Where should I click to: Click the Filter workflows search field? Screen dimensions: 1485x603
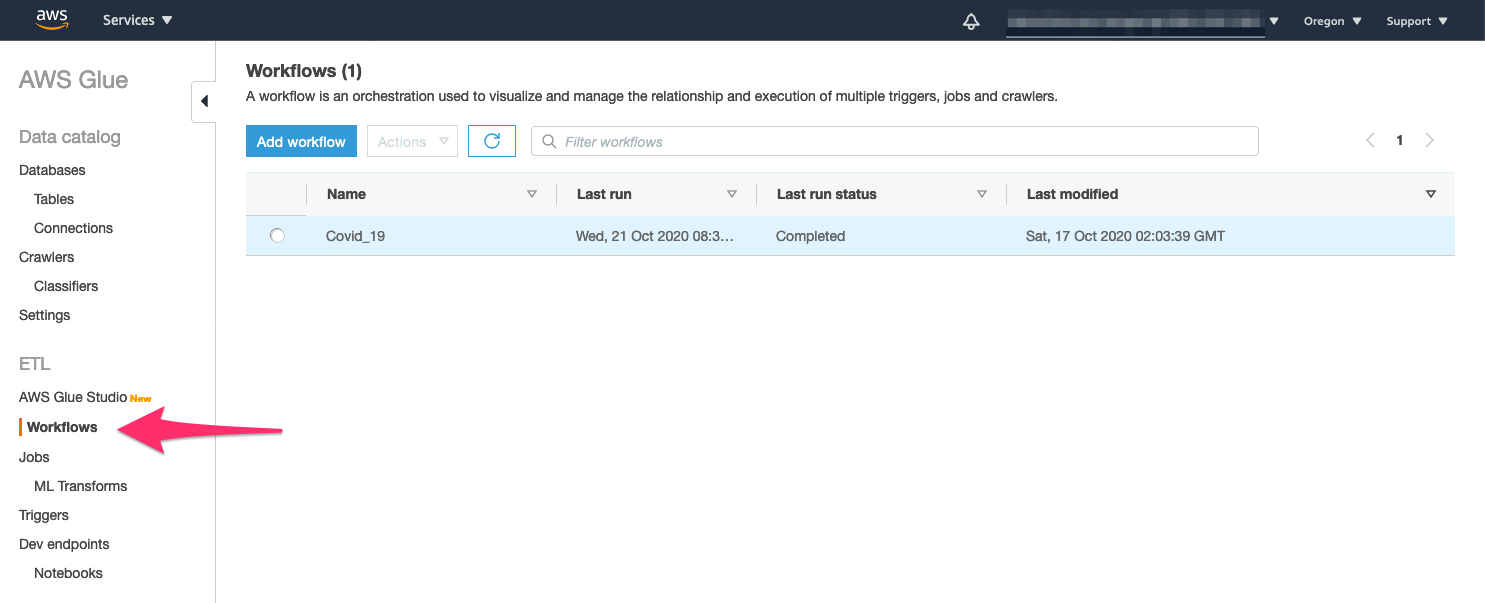coord(894,141)
